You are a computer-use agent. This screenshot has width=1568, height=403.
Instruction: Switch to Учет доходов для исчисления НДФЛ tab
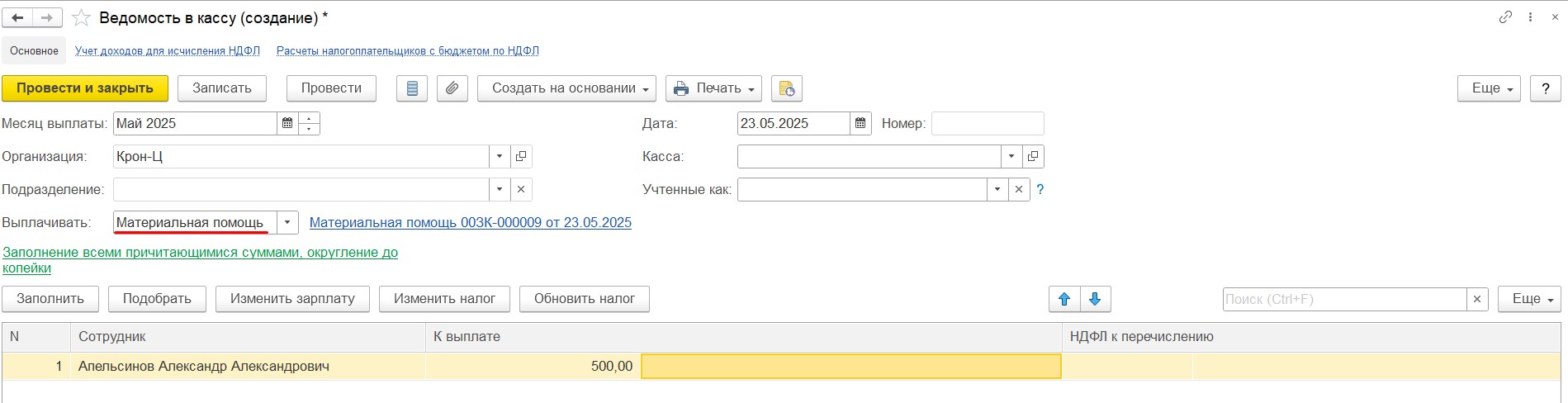point(168,51)
